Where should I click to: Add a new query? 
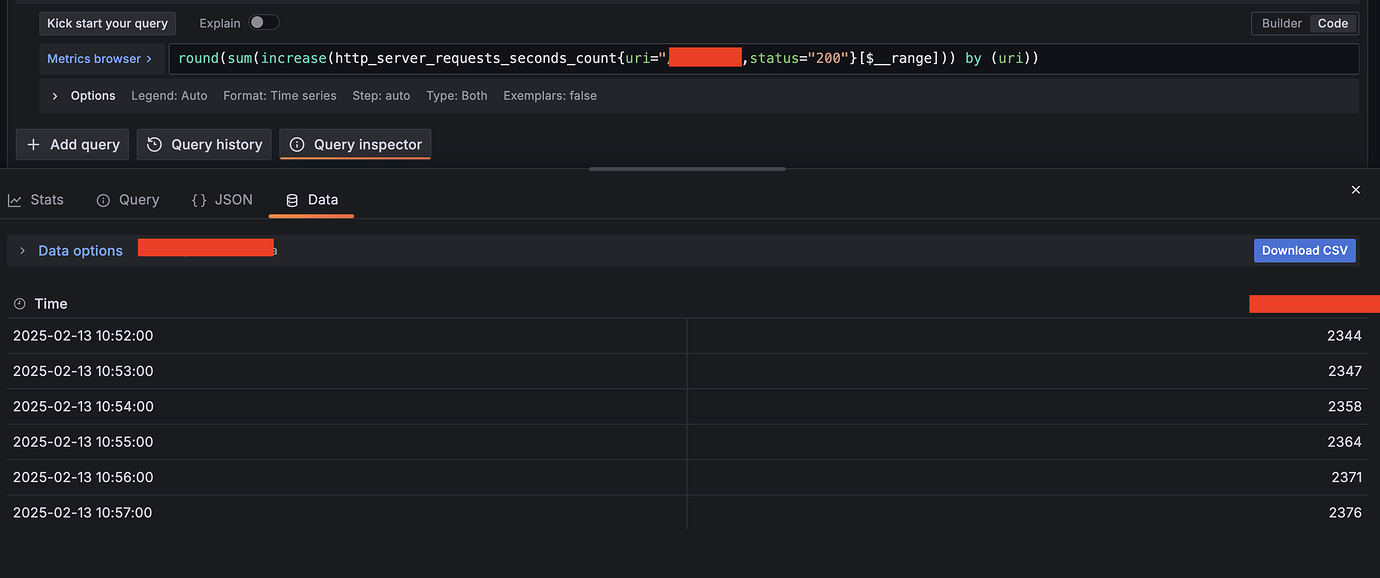coord(71,144)
